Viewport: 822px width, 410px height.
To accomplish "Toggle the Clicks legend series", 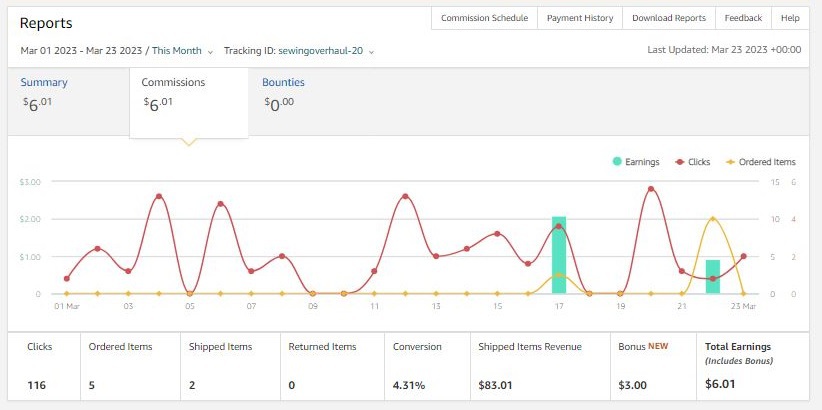I will coord(693,162).
